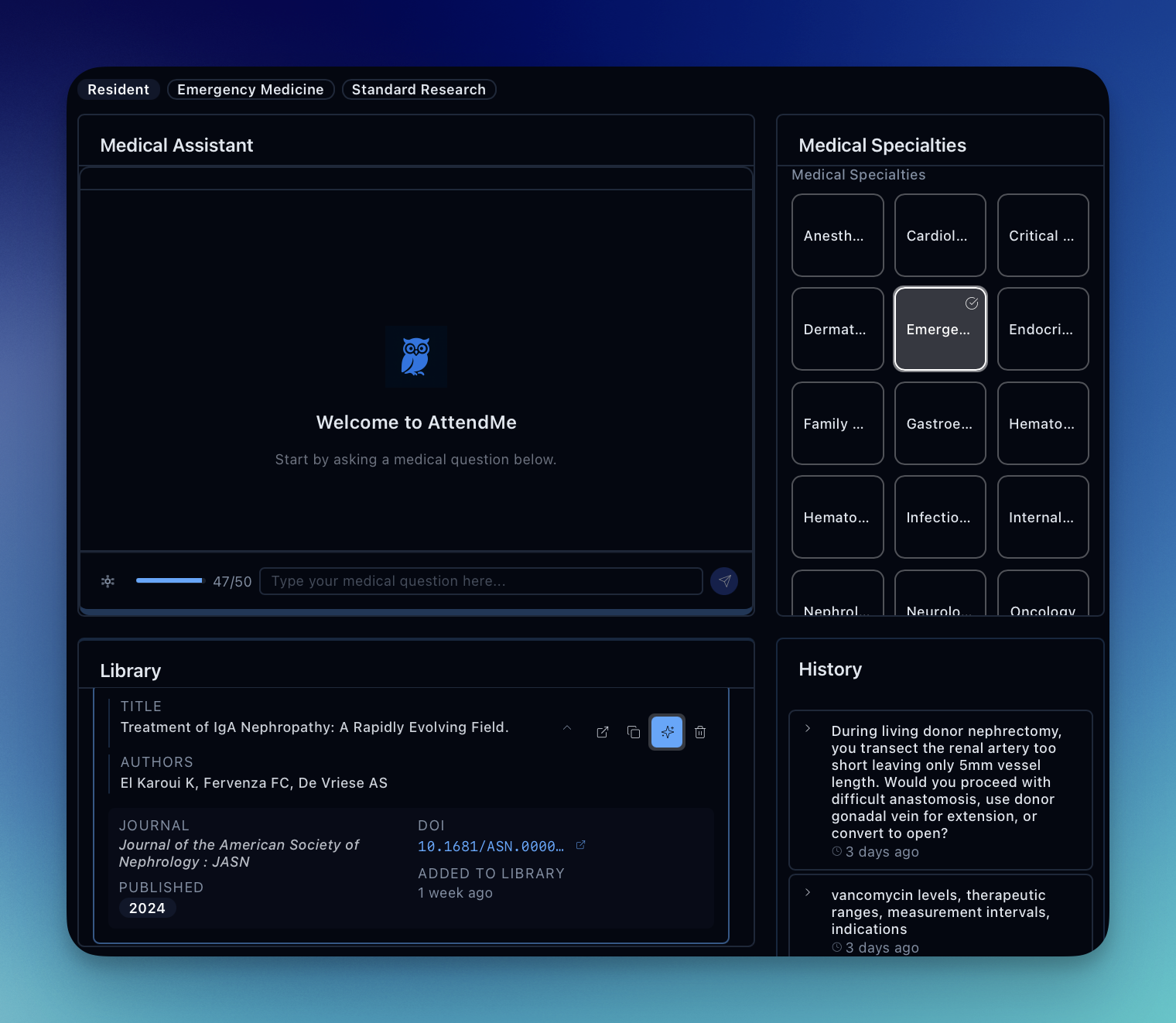Open the IgA Nephropathy article externally
Viewport: 1176px width, 1023px height.
(x=603, y=732)
